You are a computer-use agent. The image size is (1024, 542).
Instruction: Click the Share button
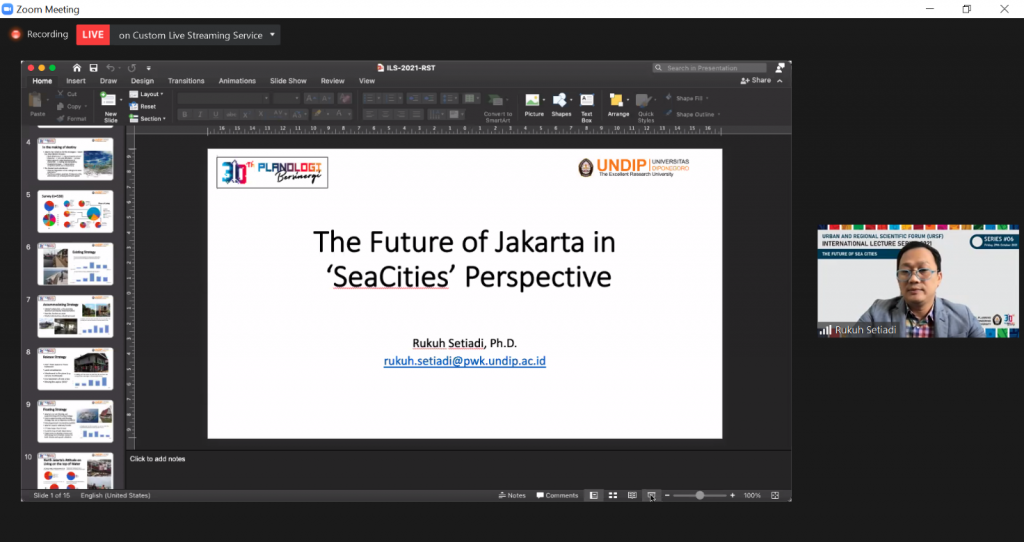(756, 80)
